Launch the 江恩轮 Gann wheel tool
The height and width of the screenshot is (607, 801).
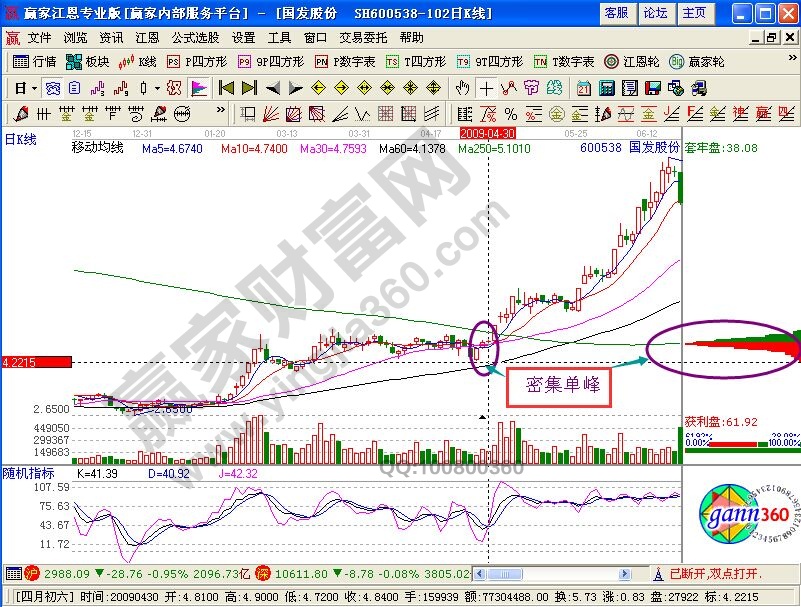[632, 62]
